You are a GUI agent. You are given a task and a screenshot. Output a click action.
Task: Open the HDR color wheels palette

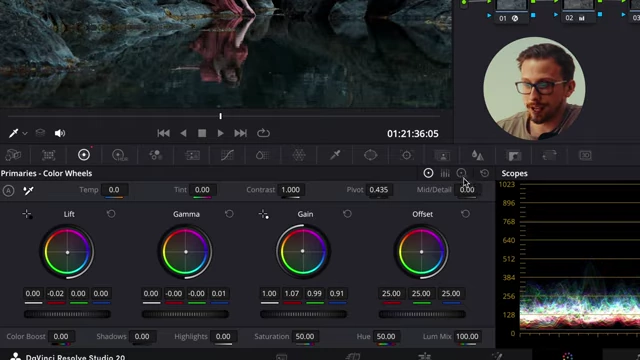pos(120,155)
